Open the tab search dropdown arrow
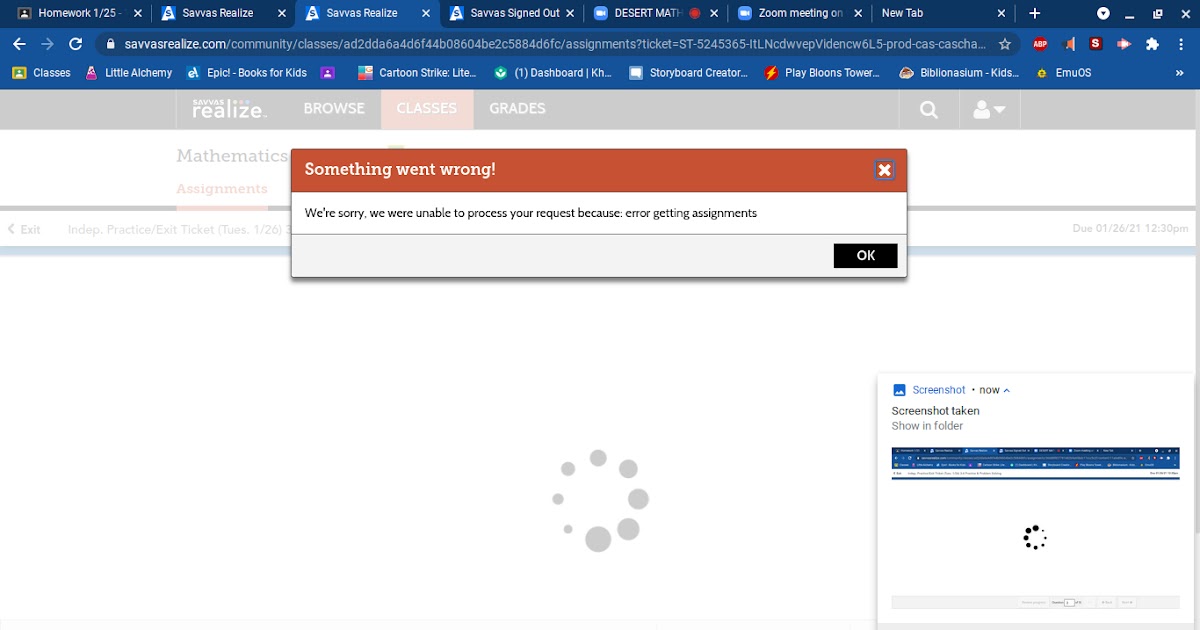1200x630 pixels. (1103, 13)
